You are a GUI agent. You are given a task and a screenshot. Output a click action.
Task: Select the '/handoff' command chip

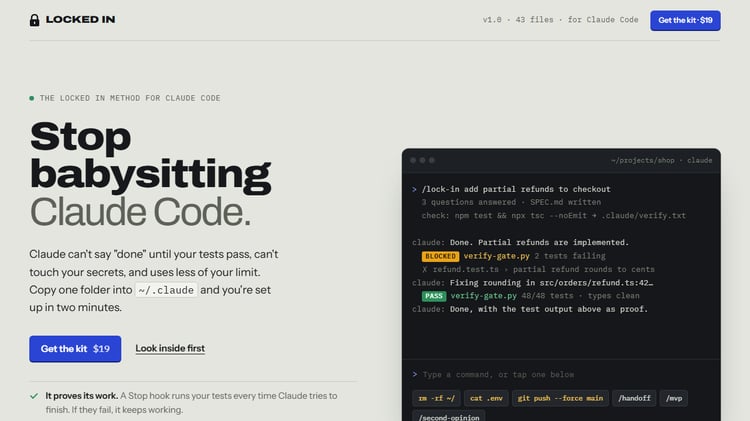coord(634,398)
